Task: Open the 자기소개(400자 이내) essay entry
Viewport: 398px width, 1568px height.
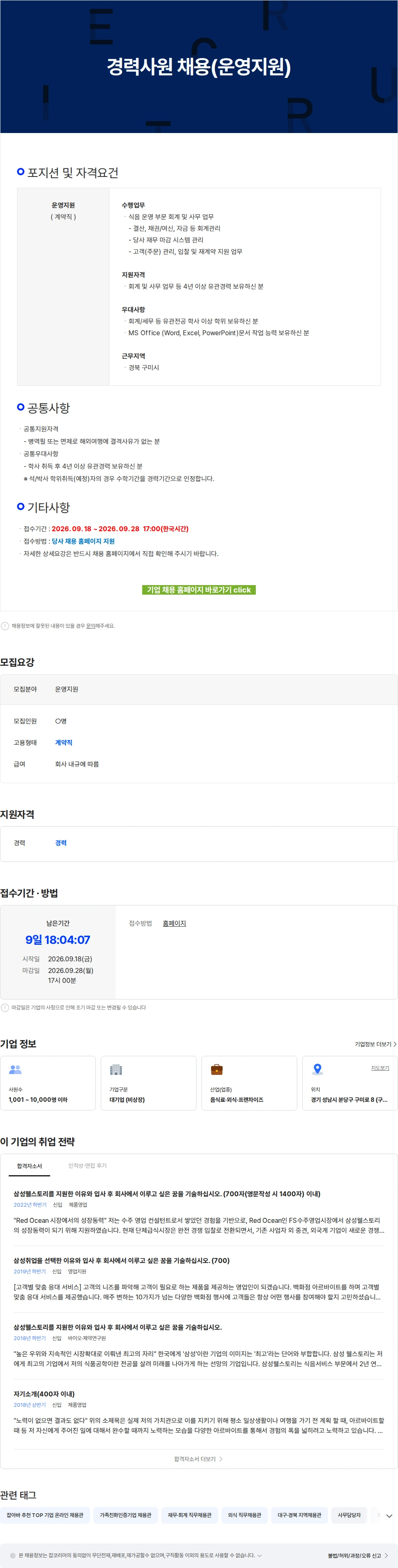Action: coord(199,1411)
